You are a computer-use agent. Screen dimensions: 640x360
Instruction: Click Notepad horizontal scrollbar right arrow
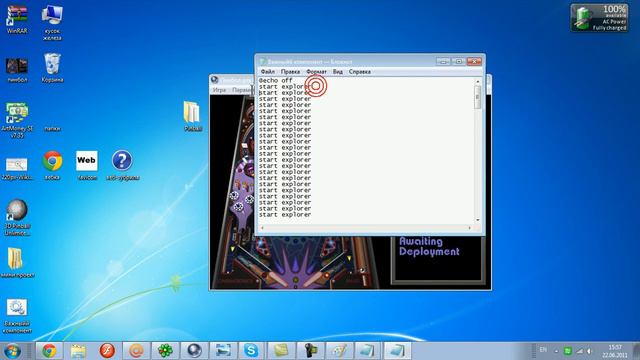tap(470, 228)
